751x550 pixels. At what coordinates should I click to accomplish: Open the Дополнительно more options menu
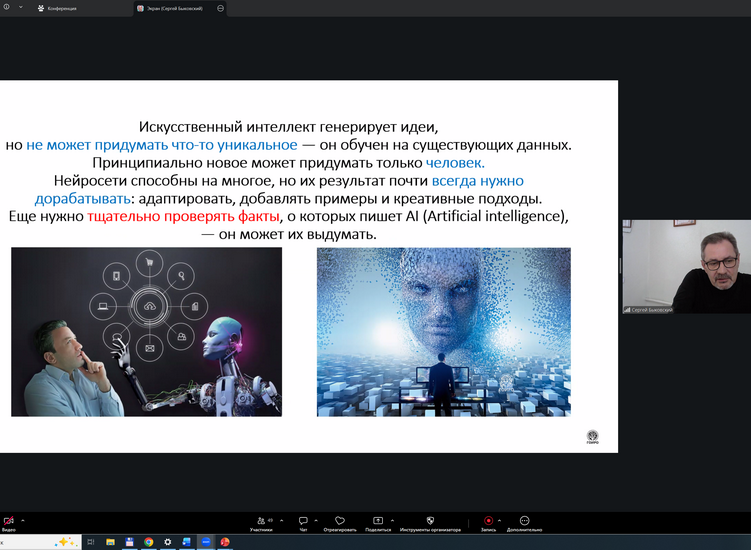click(x=524, y=521)
